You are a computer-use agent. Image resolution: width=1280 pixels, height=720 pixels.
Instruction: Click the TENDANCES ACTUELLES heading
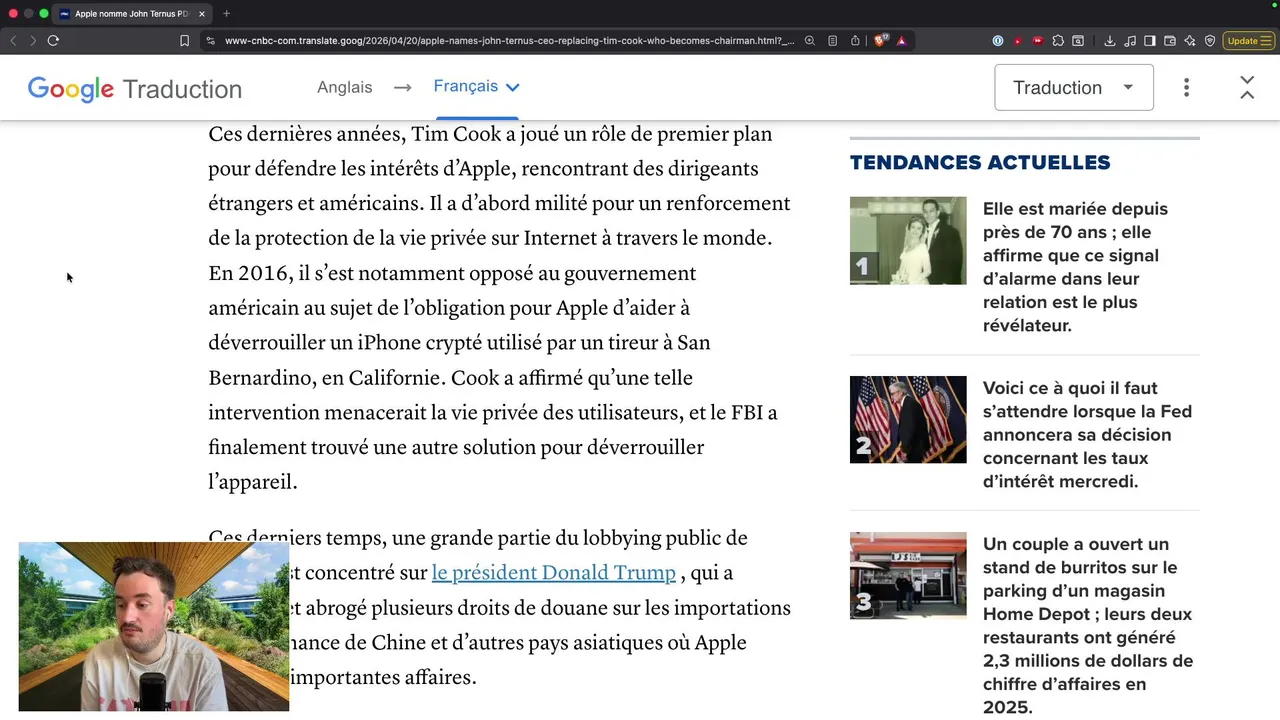(980, 162)
